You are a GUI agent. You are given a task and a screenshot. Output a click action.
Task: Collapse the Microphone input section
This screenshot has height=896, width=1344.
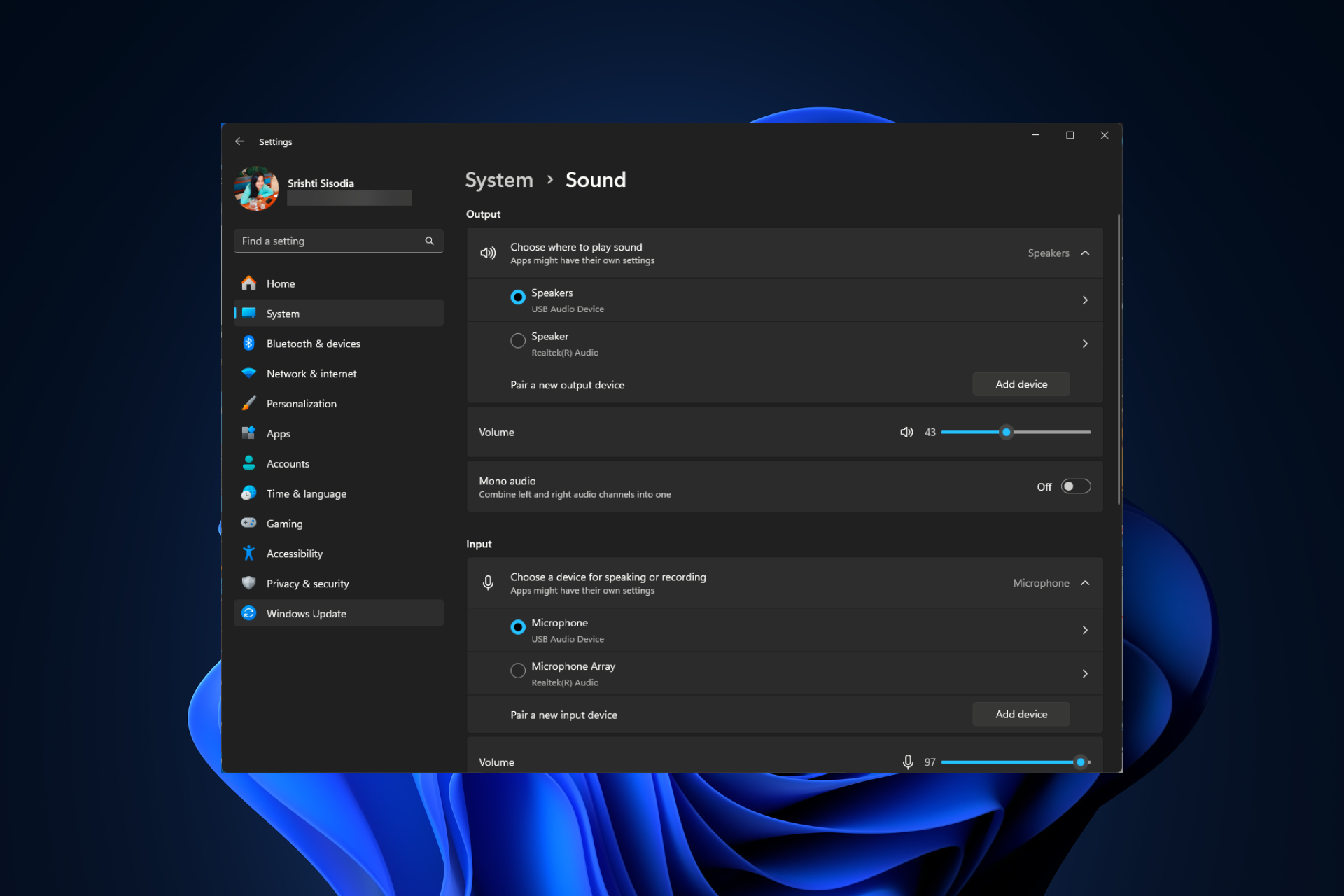[1085, 582]
